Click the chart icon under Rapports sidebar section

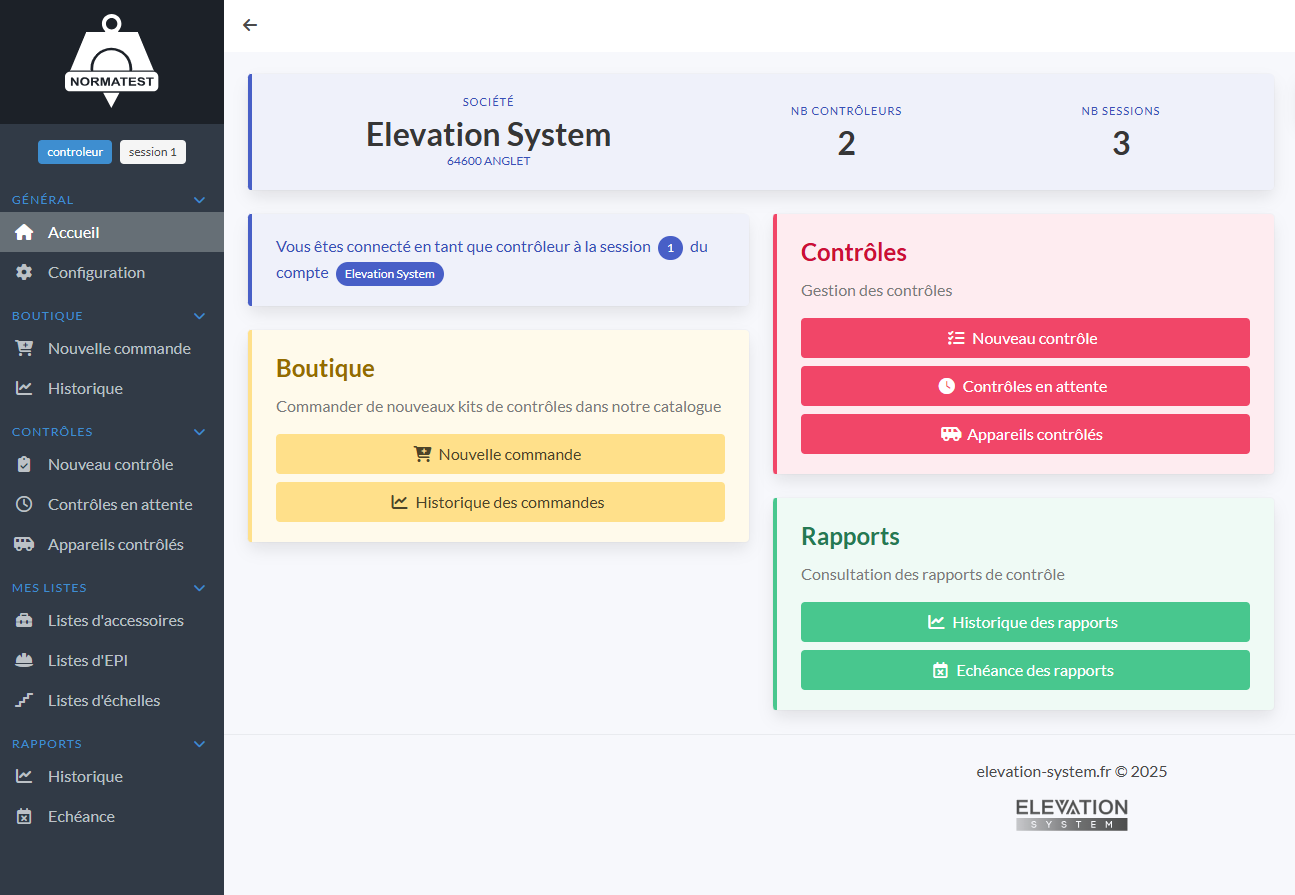[24, 776]
